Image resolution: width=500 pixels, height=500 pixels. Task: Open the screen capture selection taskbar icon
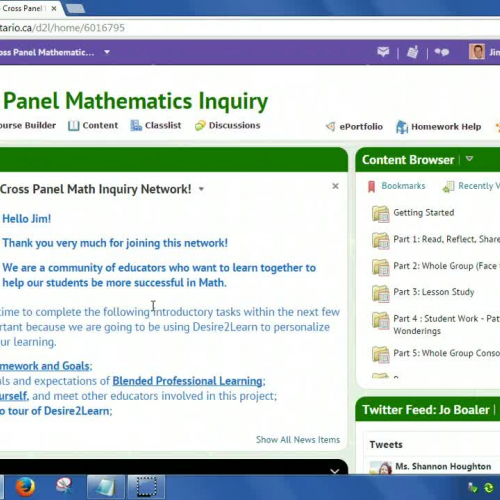coord(146,487)
